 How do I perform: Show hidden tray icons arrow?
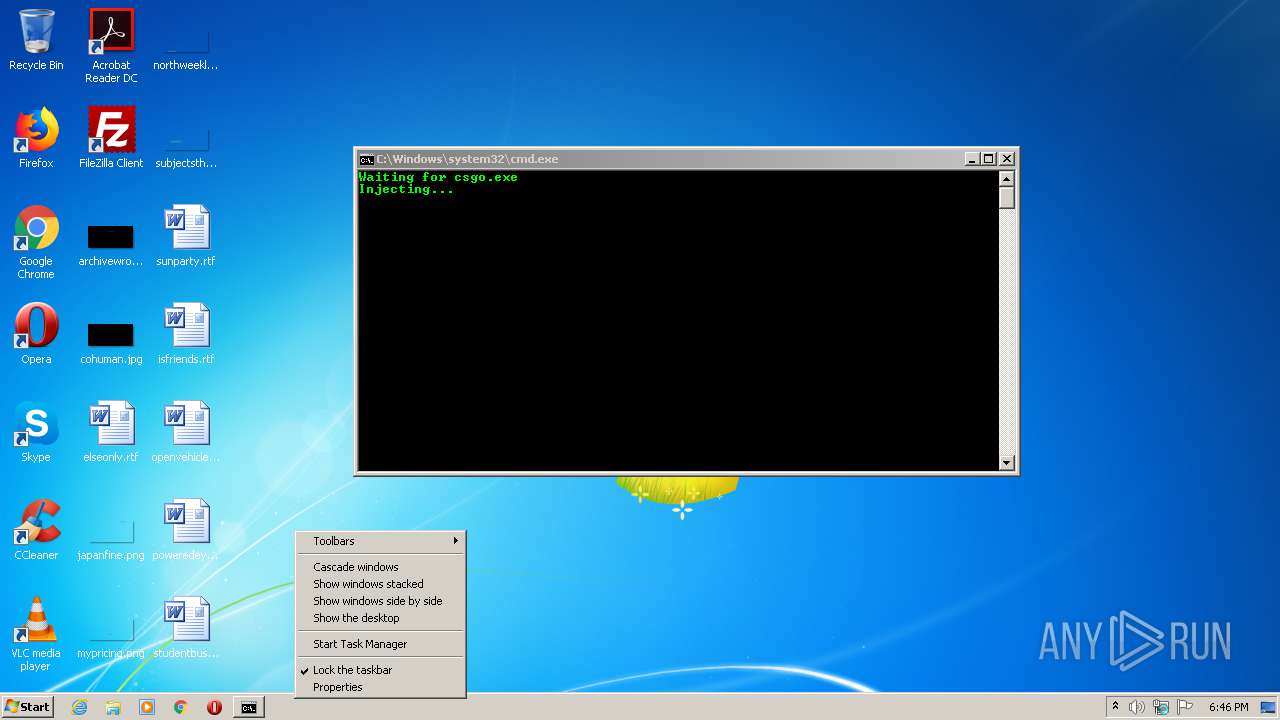click(x=1115, y=706)
